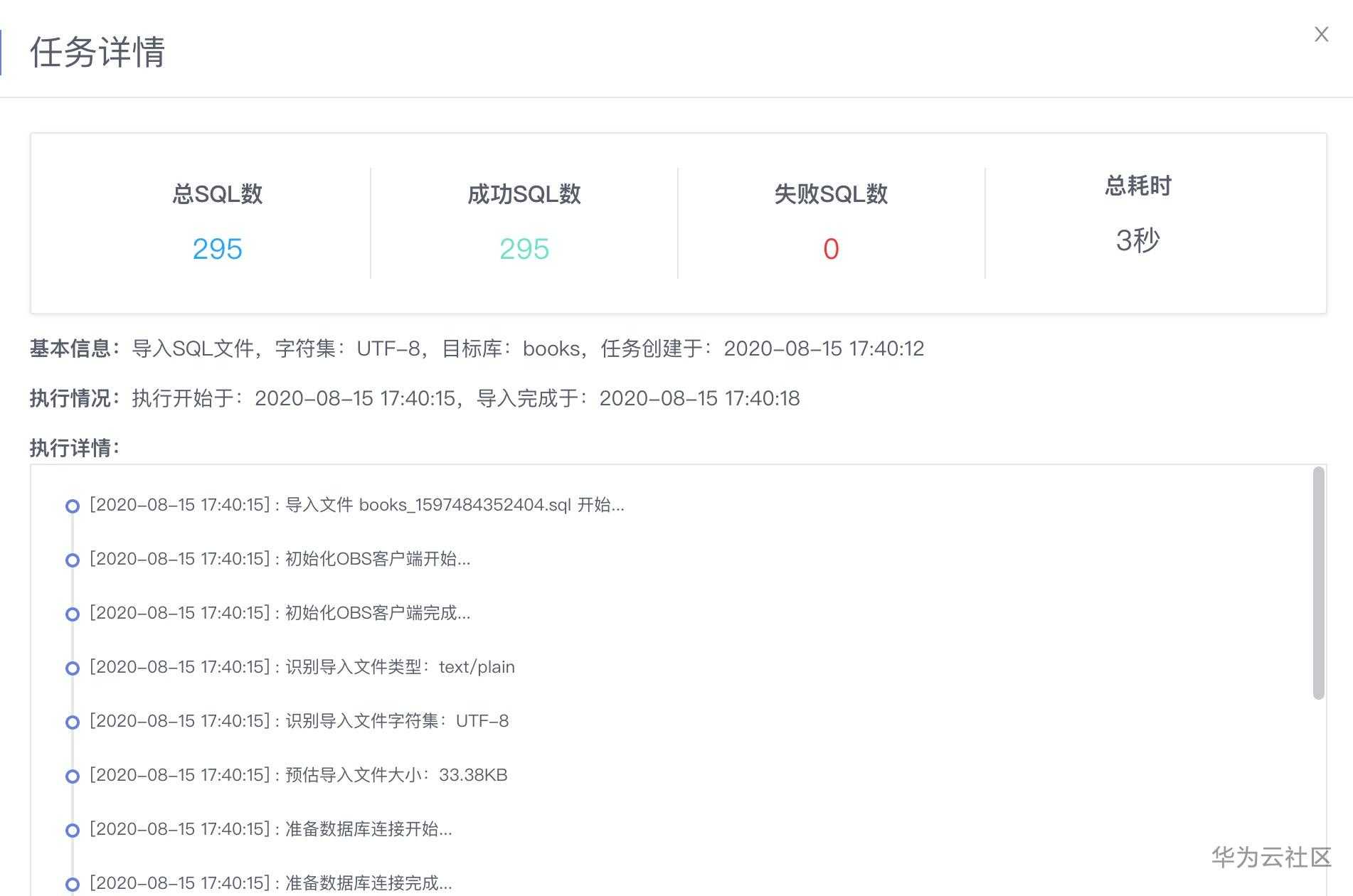
Task: Click the 初始化OBS客户端完成 timeline node
Action: tap(72, 614)
